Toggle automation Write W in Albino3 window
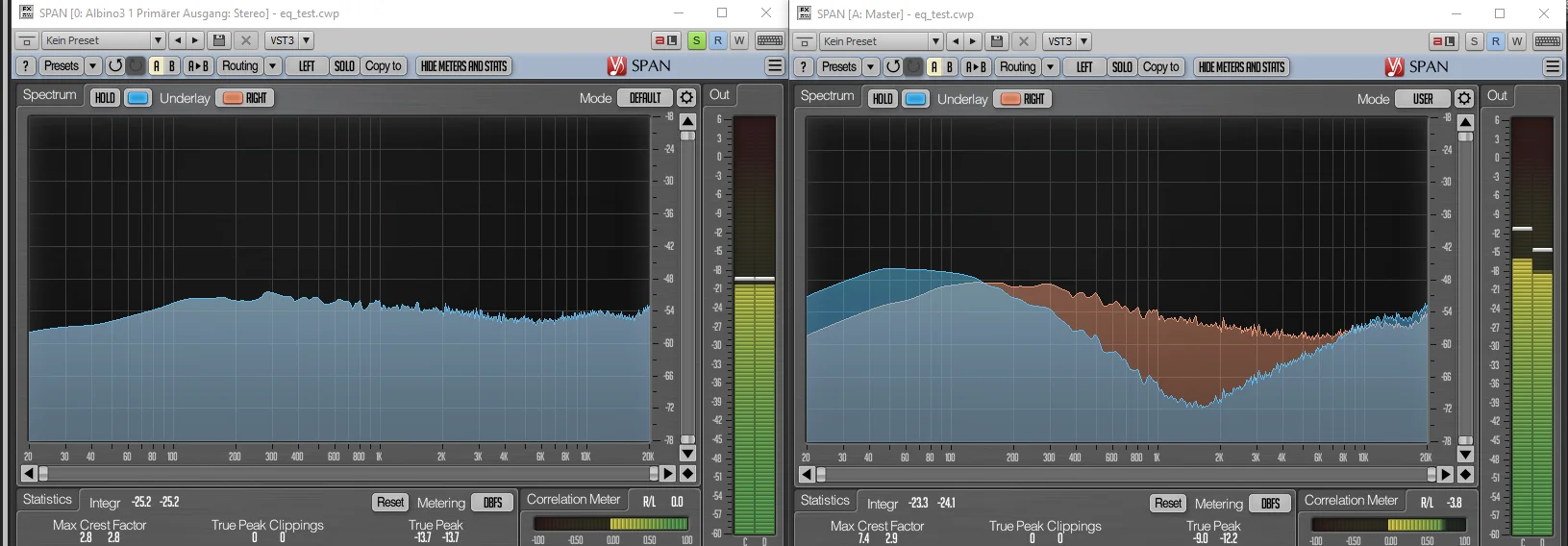The height and width of the screenshot is (546, 1568). point(739,40)
